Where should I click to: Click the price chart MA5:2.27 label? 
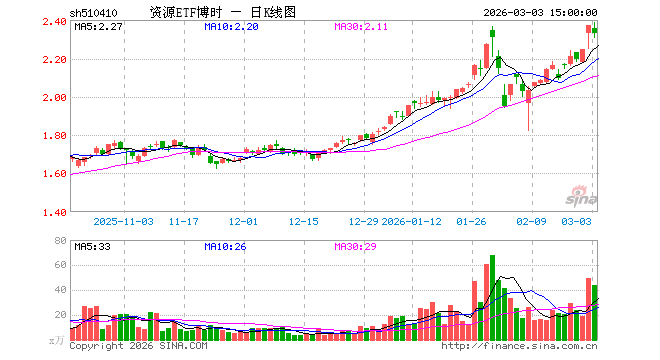point(98,27)
